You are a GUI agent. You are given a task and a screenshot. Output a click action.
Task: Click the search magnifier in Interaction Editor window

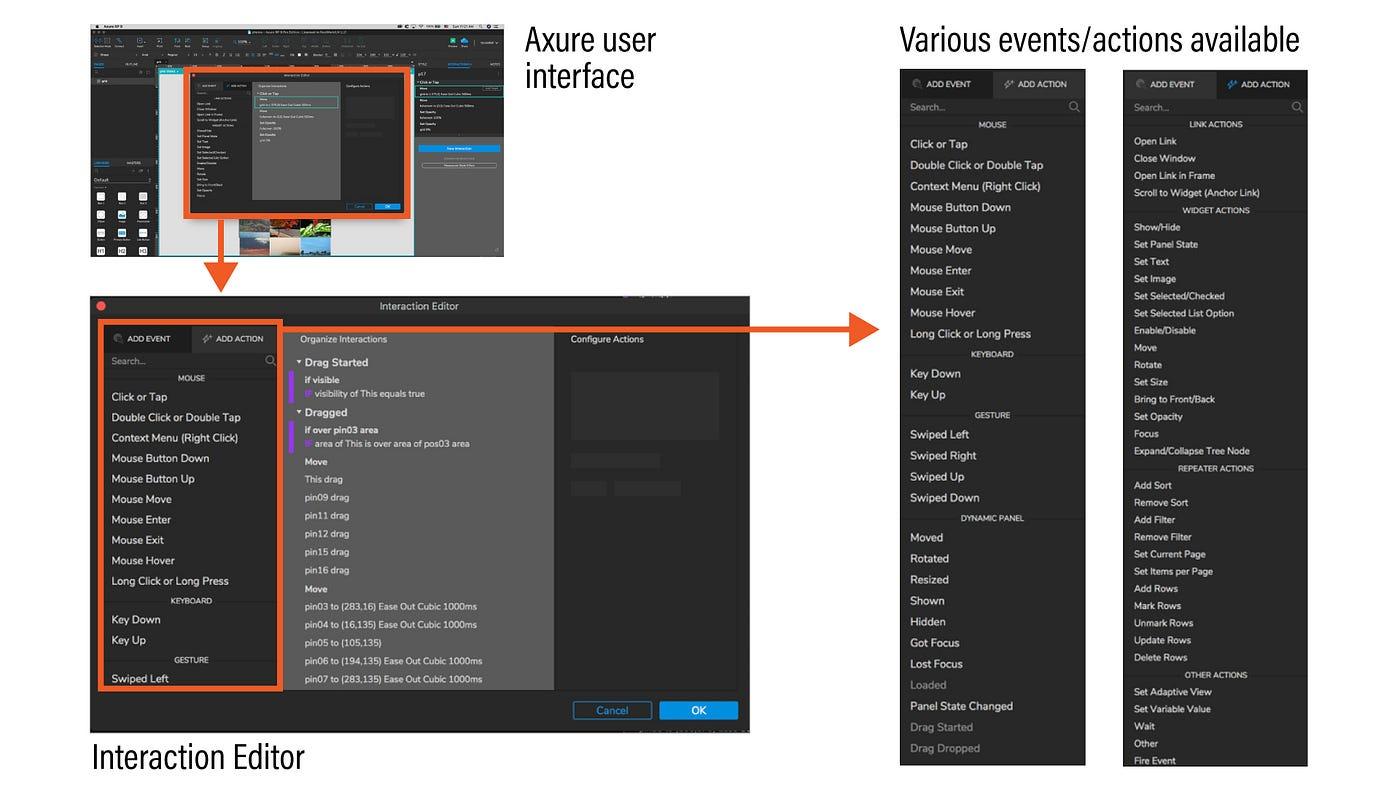(x=271, y=361)
